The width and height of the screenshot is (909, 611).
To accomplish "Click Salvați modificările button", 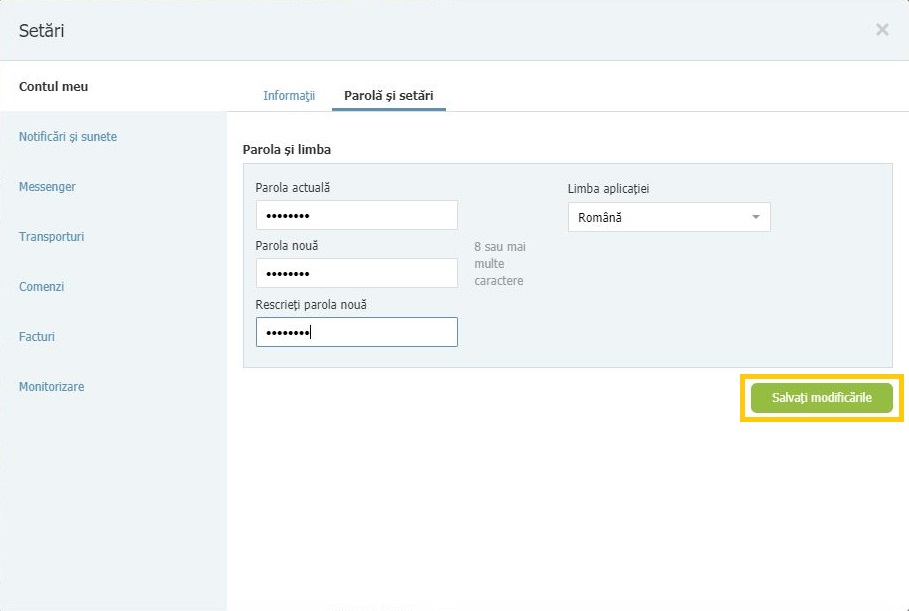I will [821, 398].
